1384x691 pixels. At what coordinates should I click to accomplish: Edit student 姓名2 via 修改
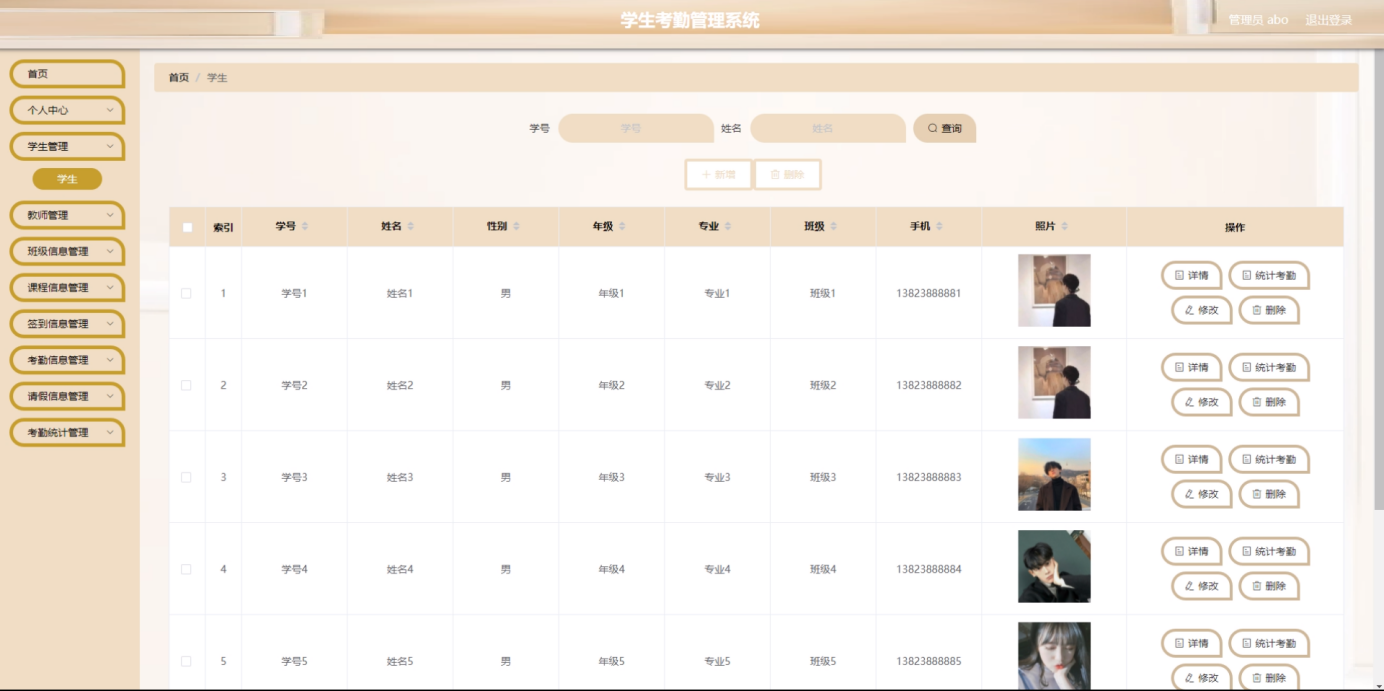pos(1201,402)
